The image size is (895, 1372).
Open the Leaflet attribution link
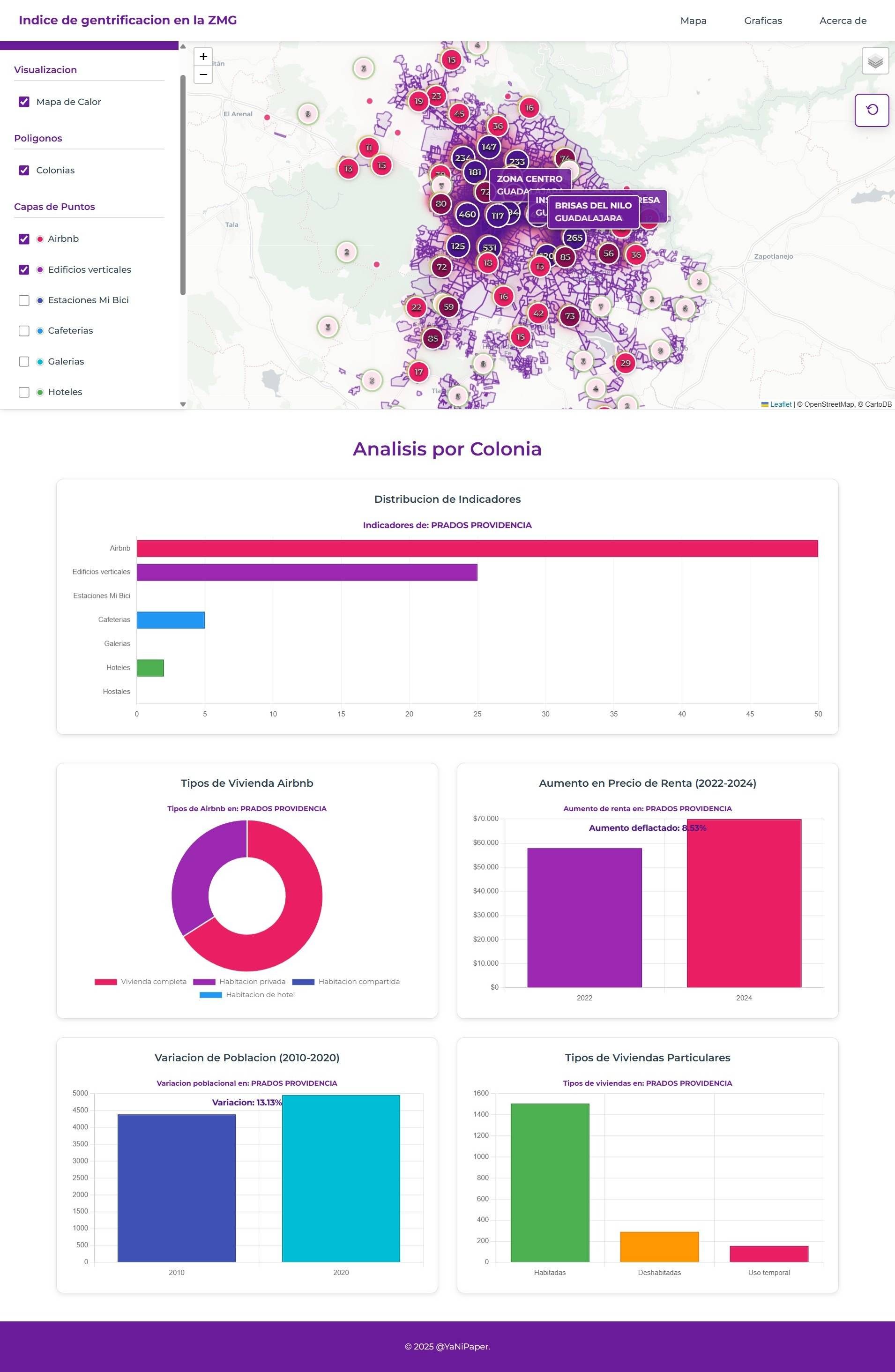[780, 404]
